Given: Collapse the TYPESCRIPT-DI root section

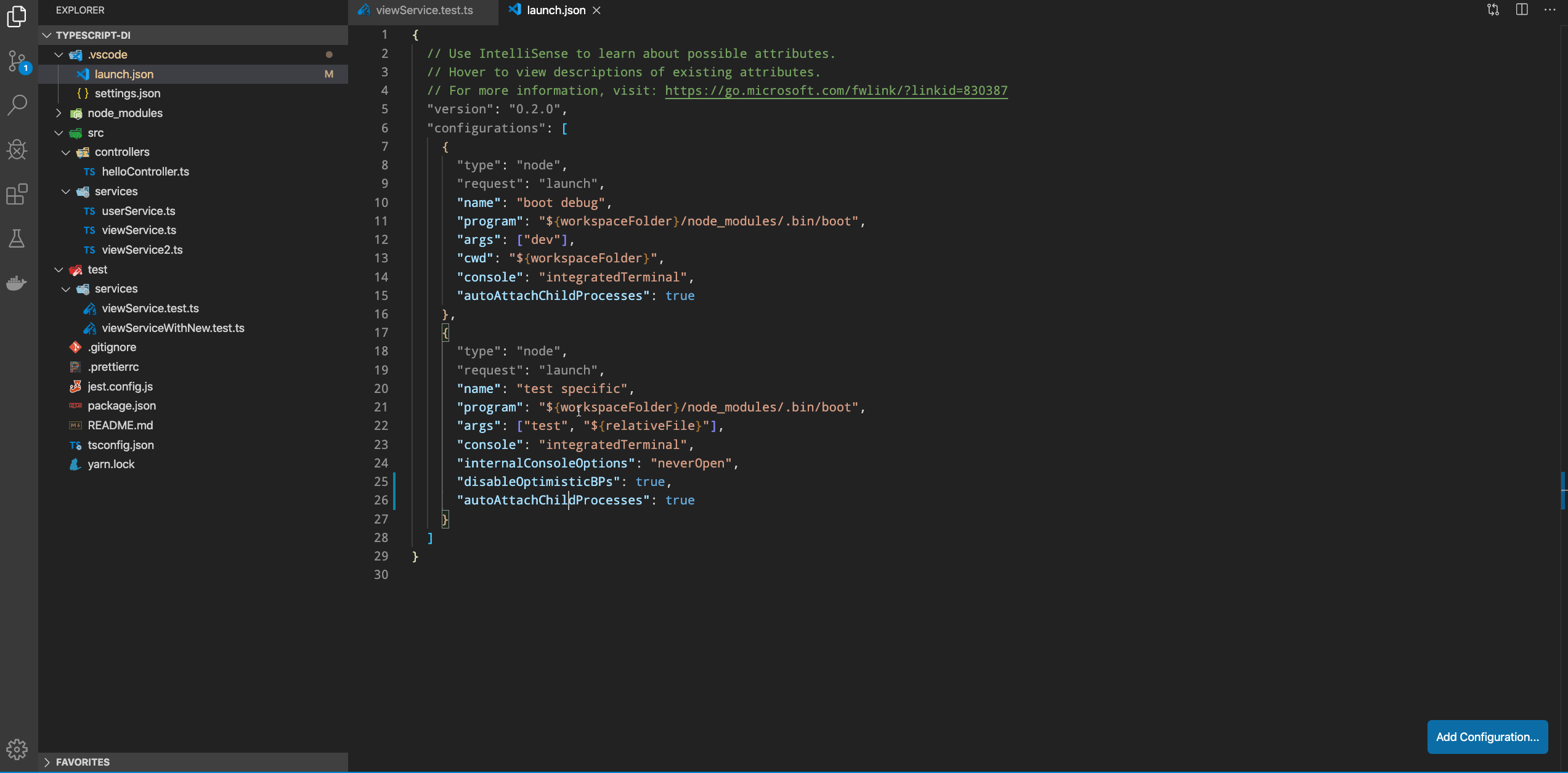Looking at the screenshot, I should (193, 35).
